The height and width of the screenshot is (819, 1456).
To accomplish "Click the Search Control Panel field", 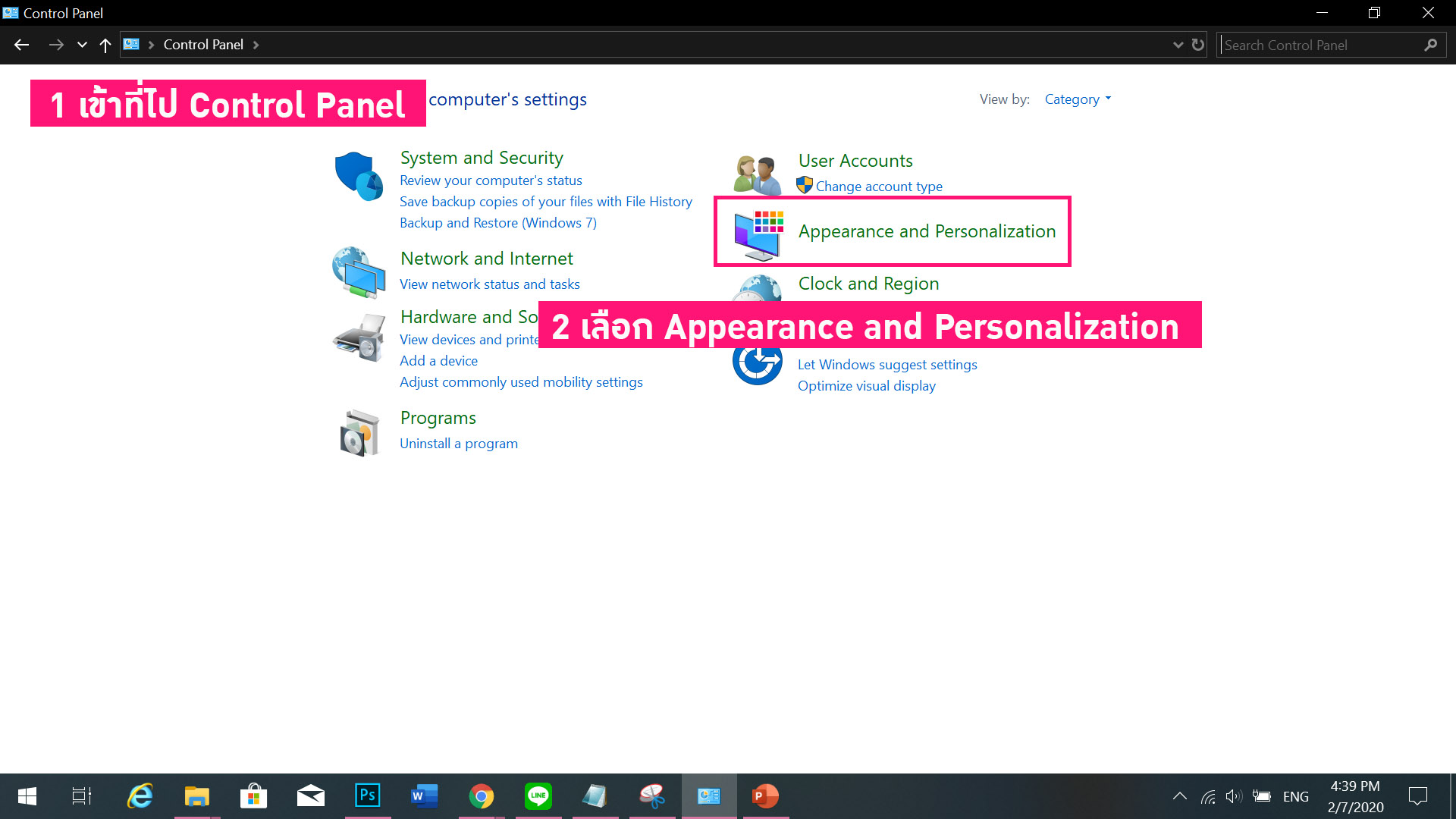I will click(1319, 45).
